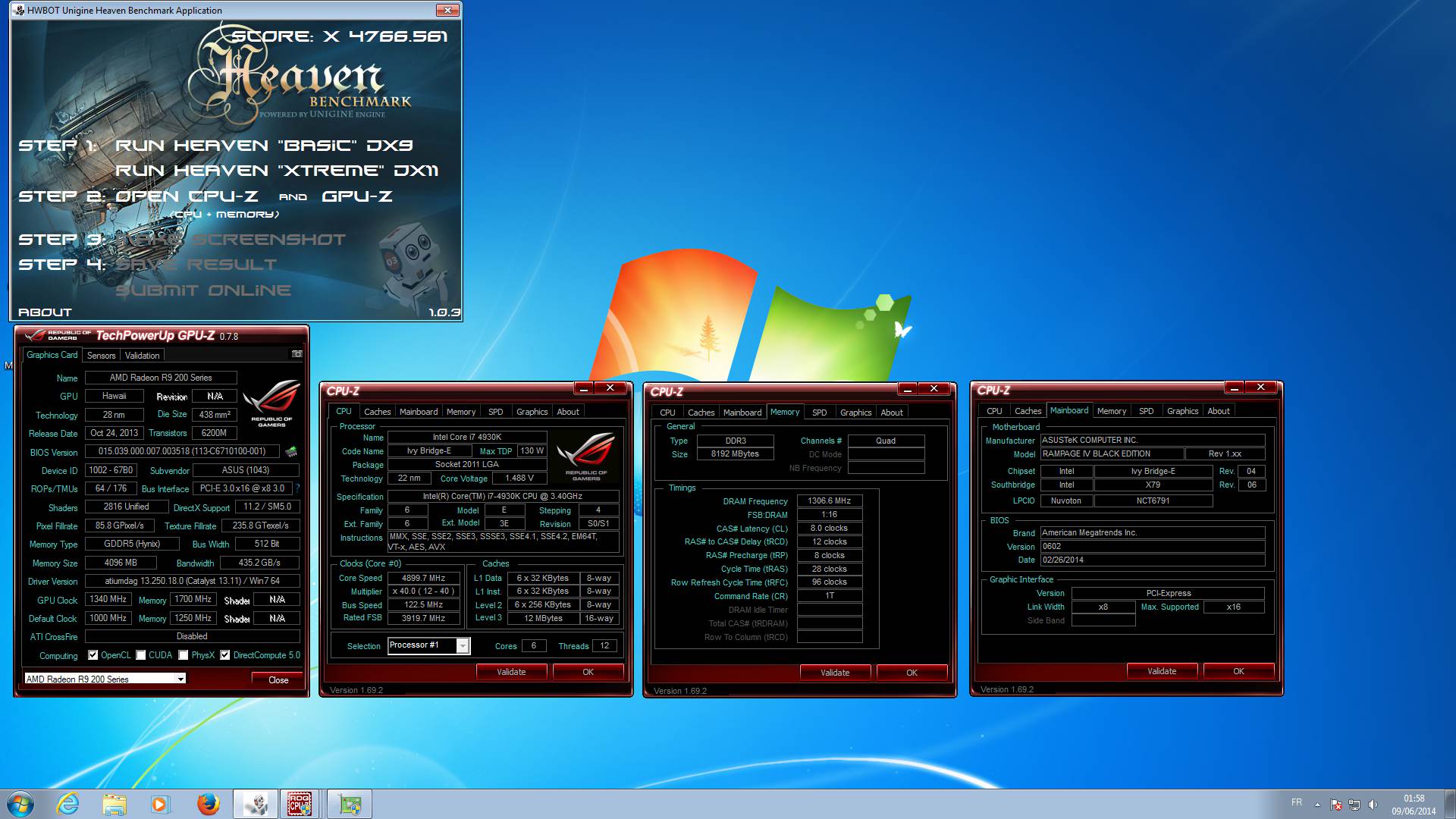Click SAVE RESULT in Heaven step 4
The height and width of the screenshot is (819, 1456).
(x=196, y=265)
